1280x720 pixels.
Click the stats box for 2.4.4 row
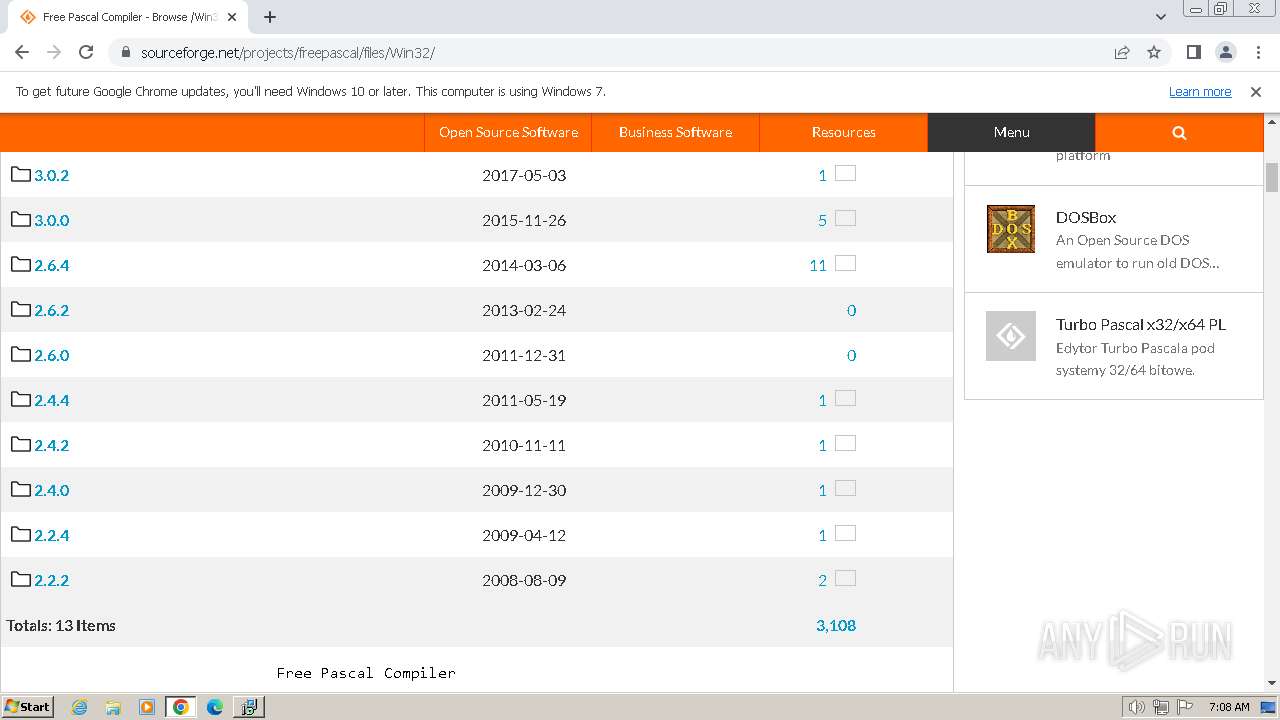845,398
